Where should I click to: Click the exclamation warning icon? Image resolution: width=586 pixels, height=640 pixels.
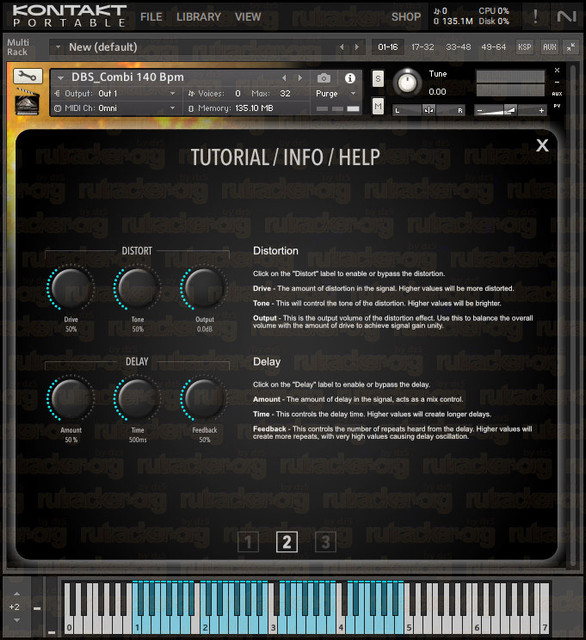pyautogui.click(x=535, y=16)
